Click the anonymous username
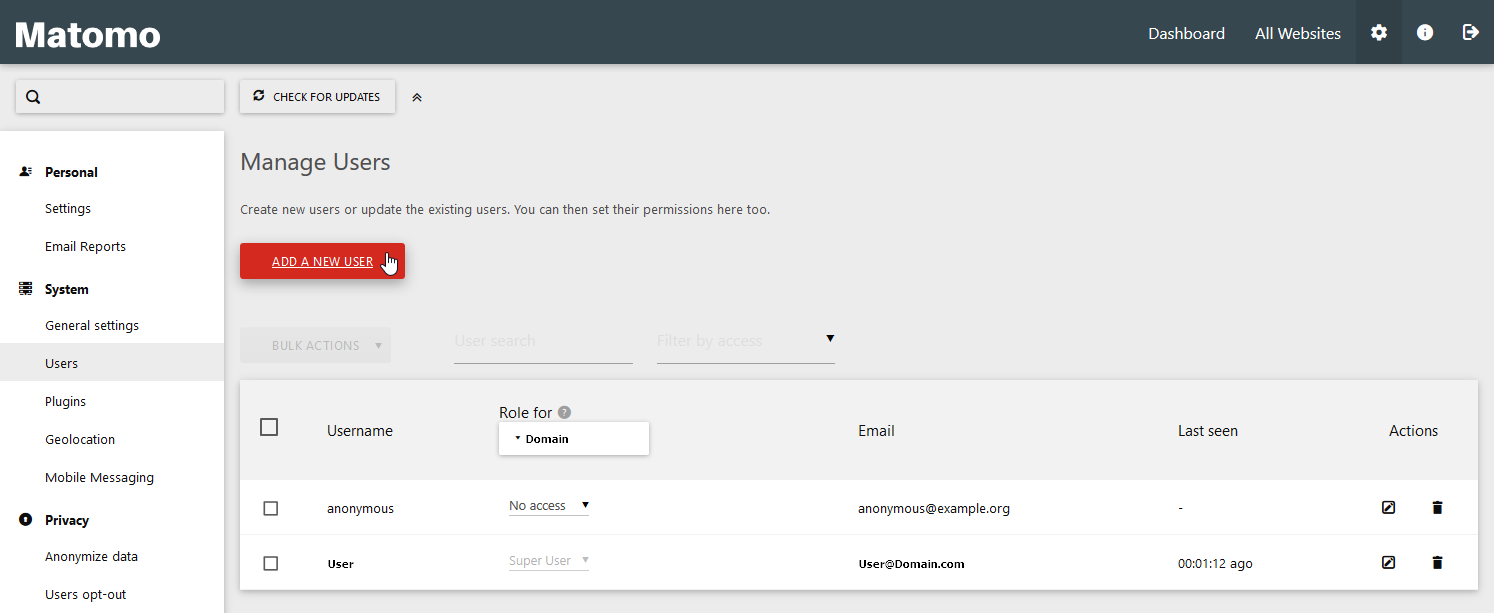Viewport: 1494px width, 613px height. click(360, 508)
